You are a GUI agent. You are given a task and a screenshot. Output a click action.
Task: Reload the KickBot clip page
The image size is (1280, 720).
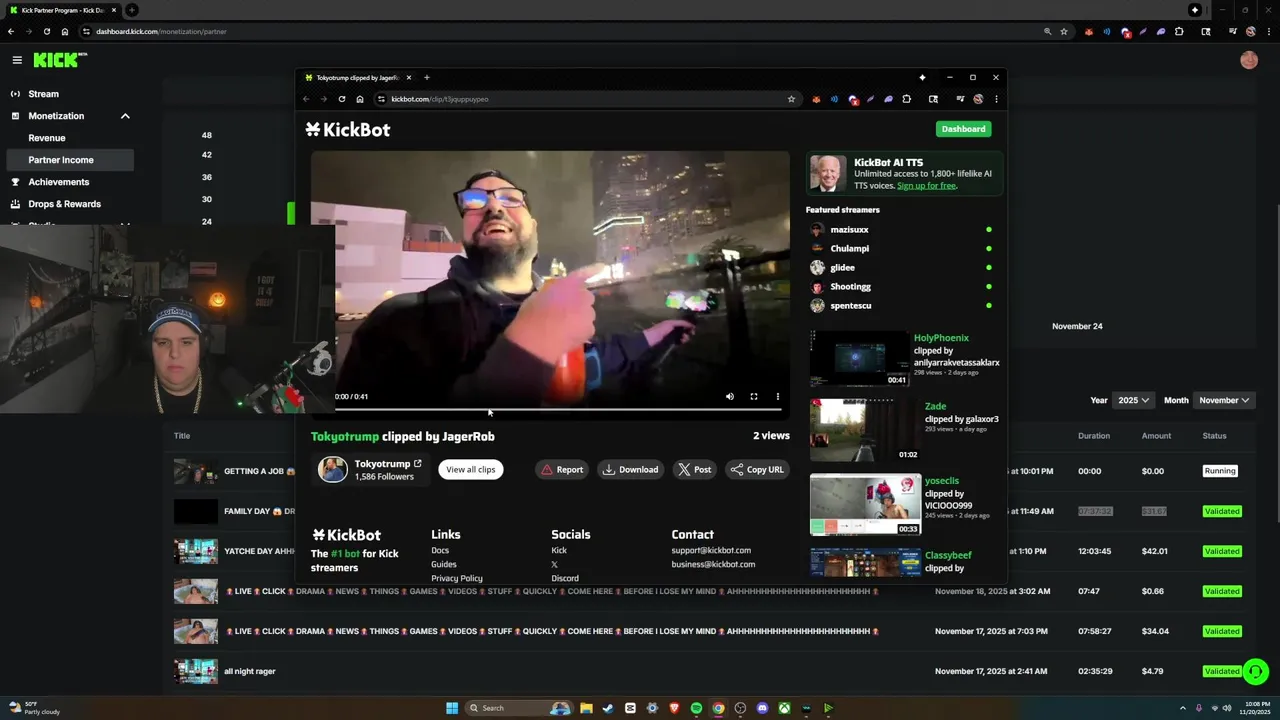pos(342,99)
